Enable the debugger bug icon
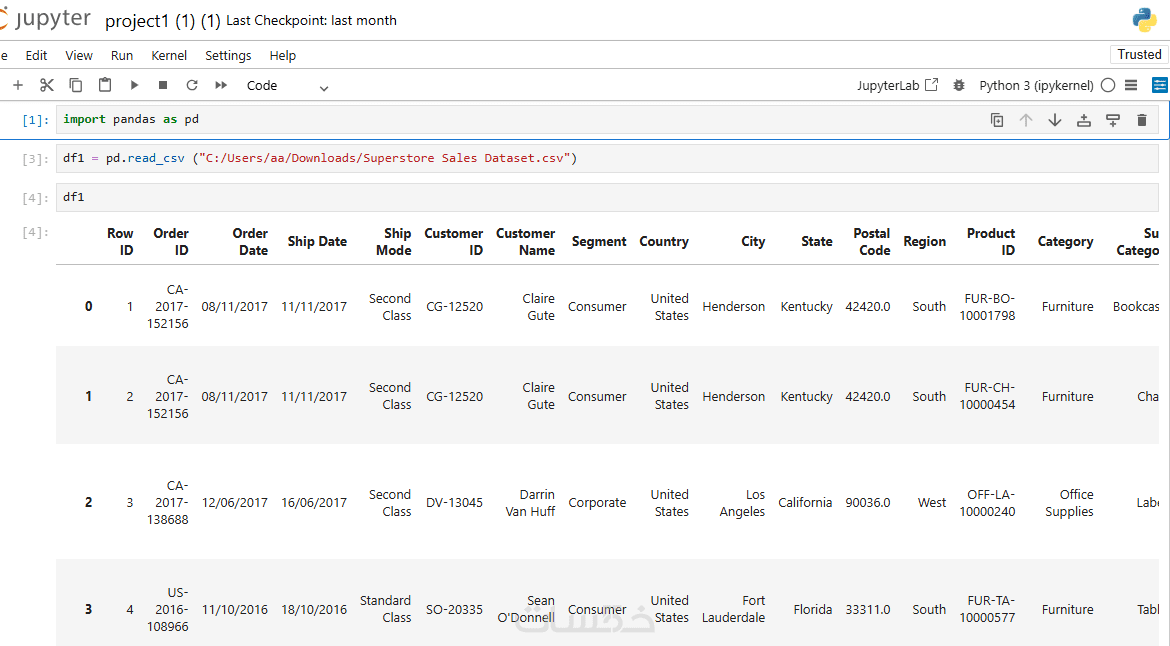The height and width of the screenshot is (646, 1170). (x=959, y=86)
